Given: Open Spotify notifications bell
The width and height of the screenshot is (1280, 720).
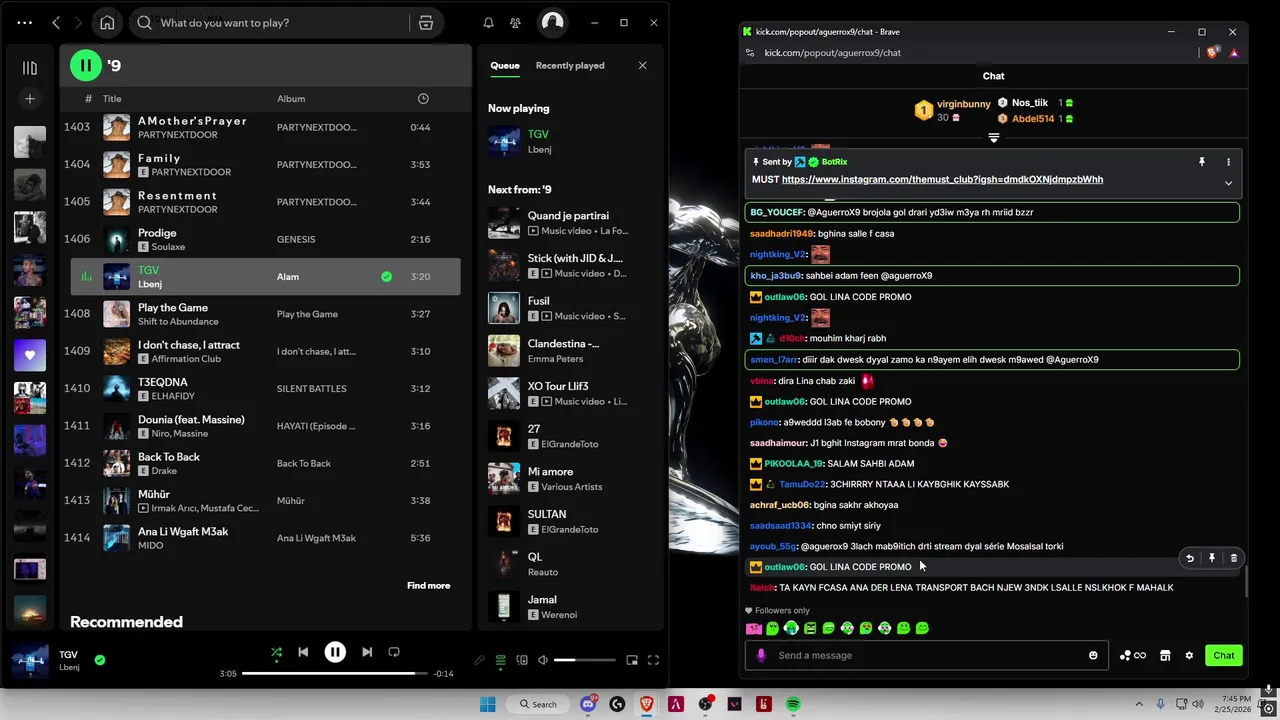Looking at the screenshot, I should pos(488,23).
